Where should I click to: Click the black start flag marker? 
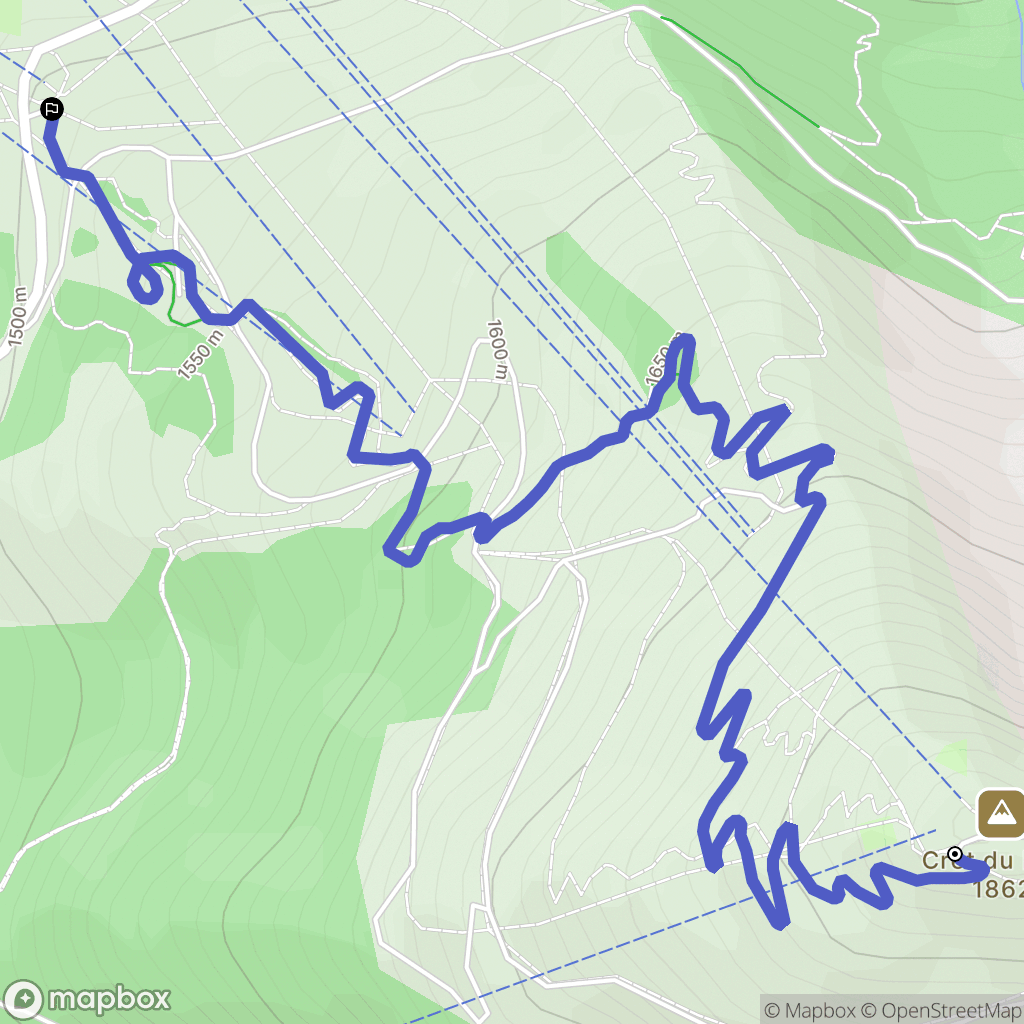tap(52, 108)
